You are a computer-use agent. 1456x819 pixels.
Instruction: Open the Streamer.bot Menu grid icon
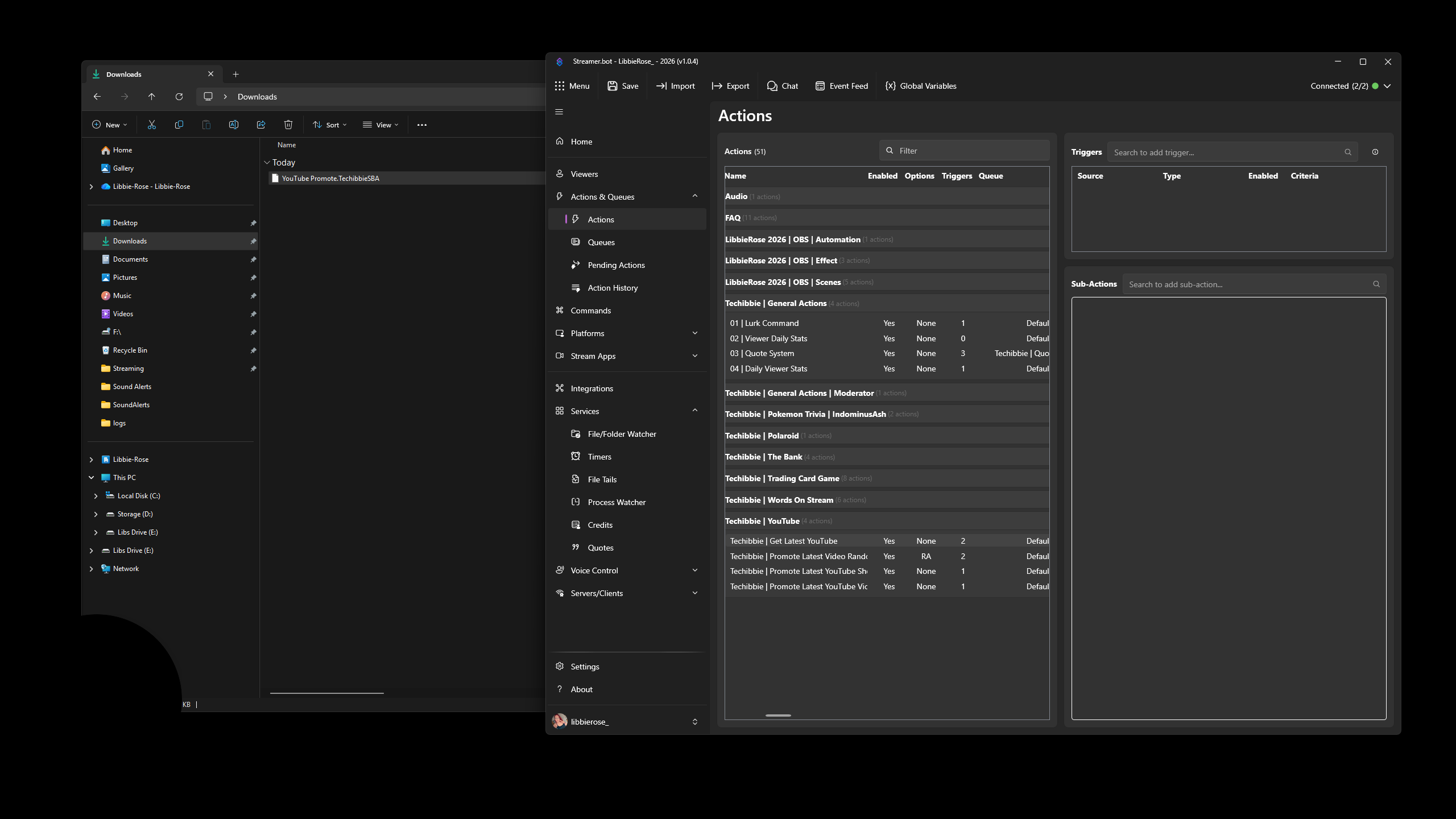click(560, 86)
